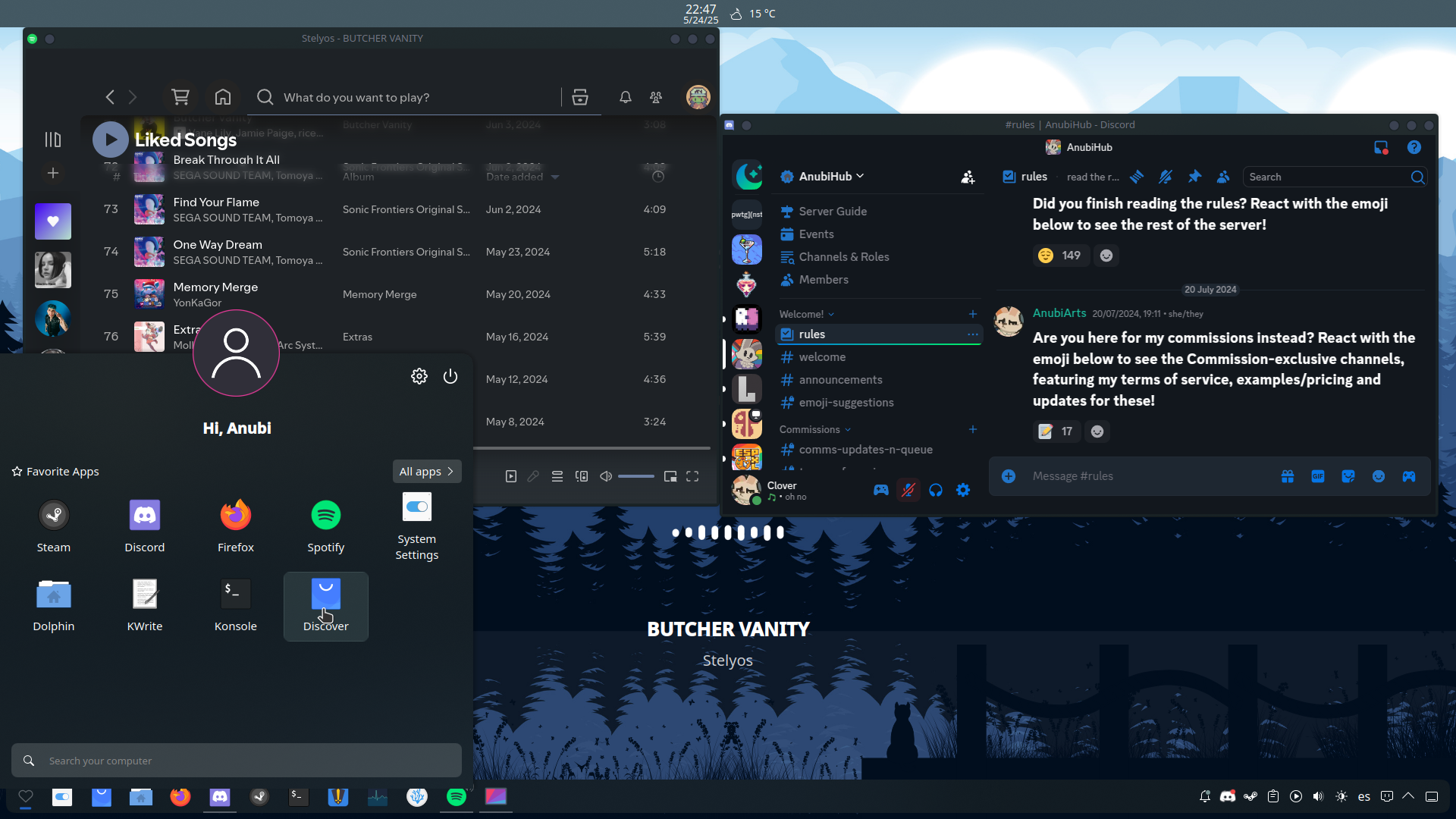Create channel in Commissions category
The height and width of the screenshot is (819, 1456).
973,429
